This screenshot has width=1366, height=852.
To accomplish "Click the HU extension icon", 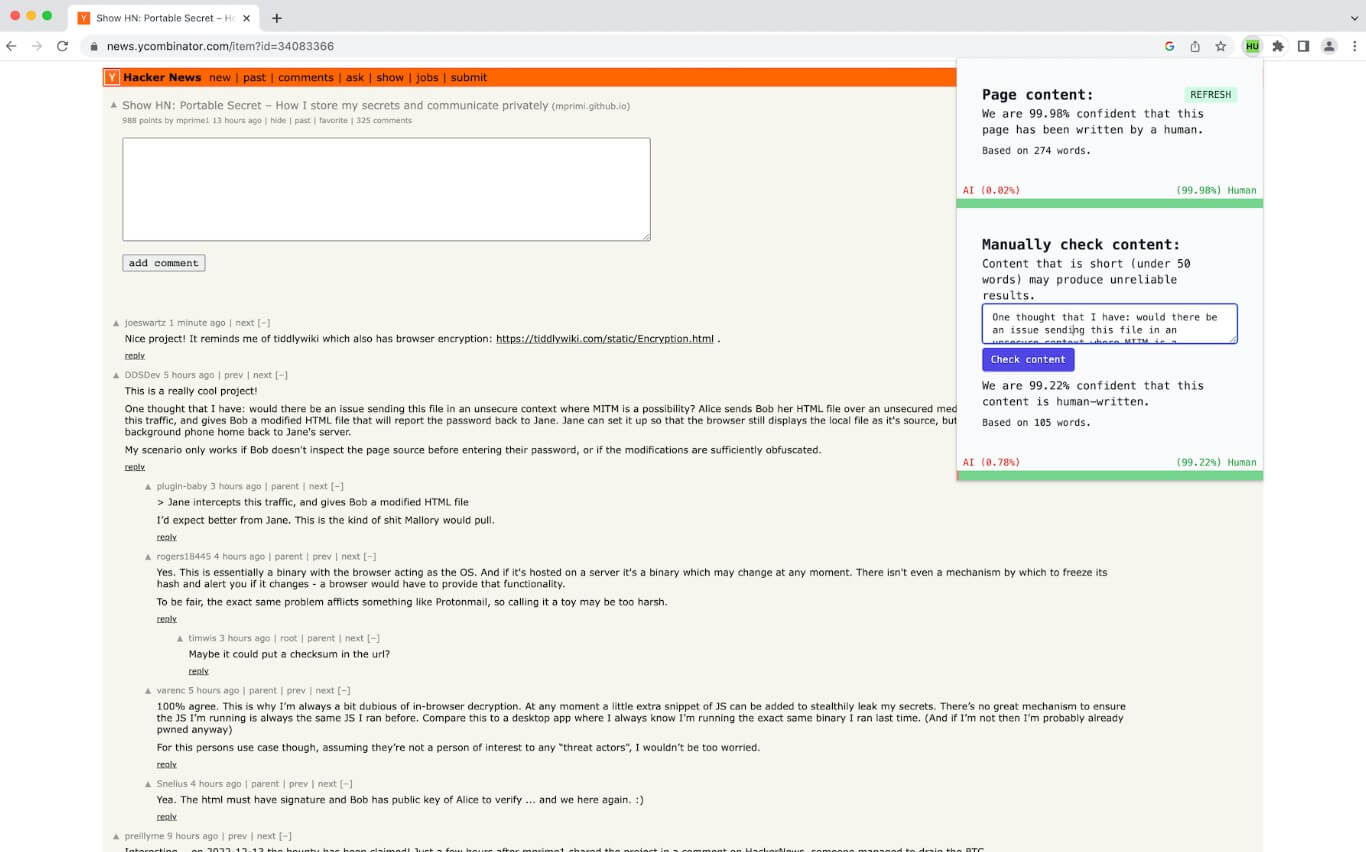I will click(x=1252, y=46).
